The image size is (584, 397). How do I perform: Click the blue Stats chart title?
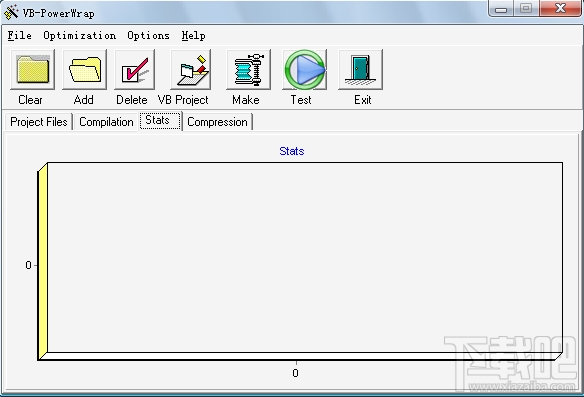tap(292, 151)
